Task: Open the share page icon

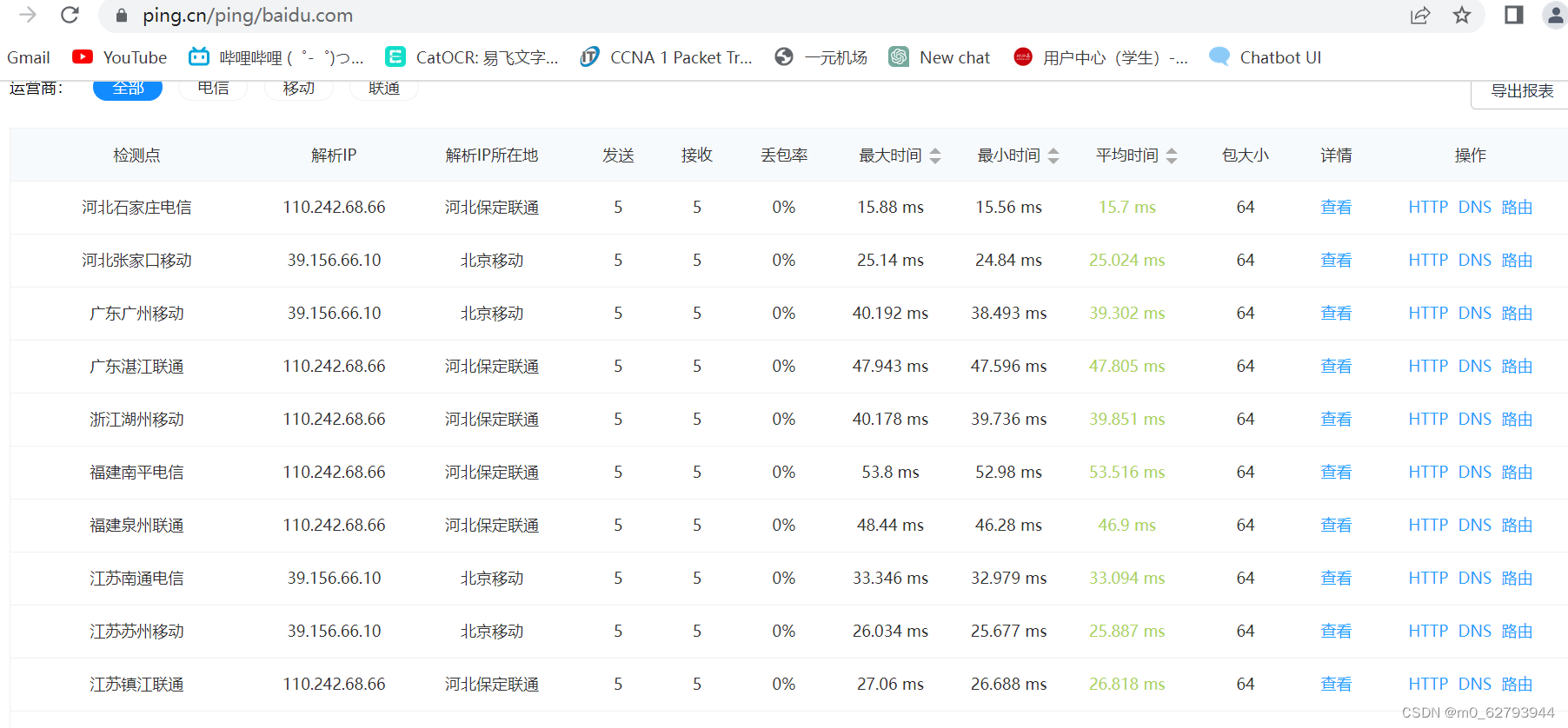Action: tap(1420, 15)
